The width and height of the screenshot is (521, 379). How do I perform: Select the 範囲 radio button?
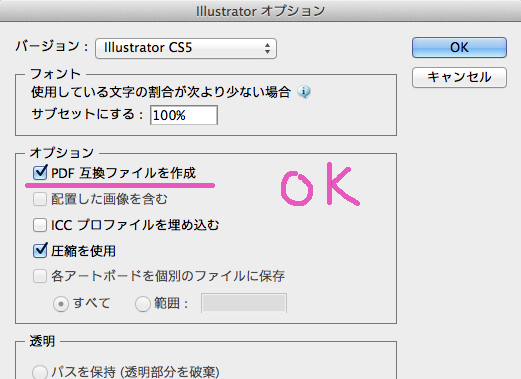click(x=143, y=304)
